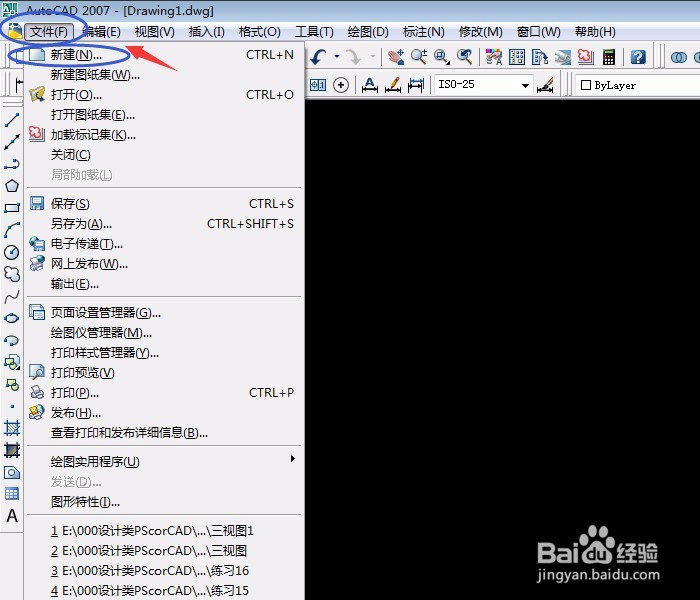Click the Tolerance dimension icon
700x600 pixels.
[x=318, y=85]
